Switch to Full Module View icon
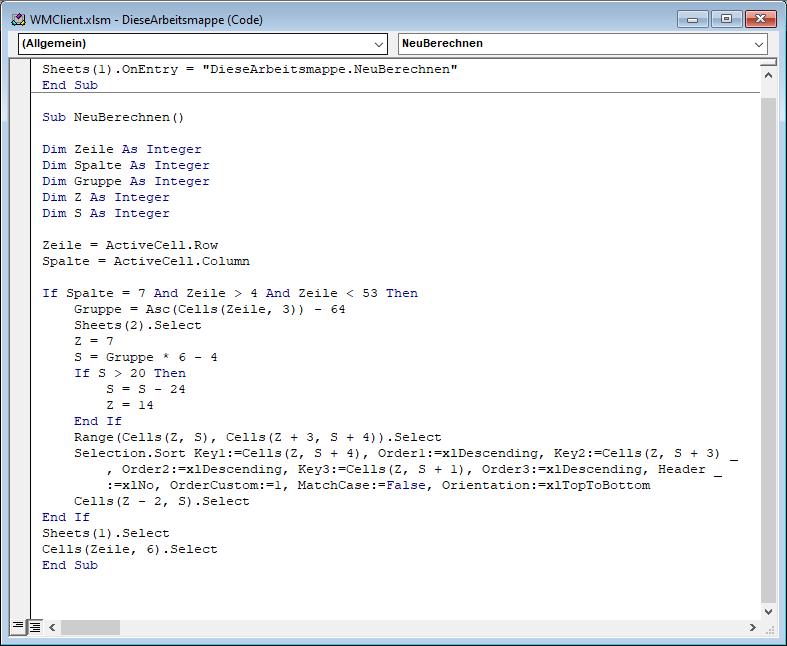787x646 pixels. (35, 626)
